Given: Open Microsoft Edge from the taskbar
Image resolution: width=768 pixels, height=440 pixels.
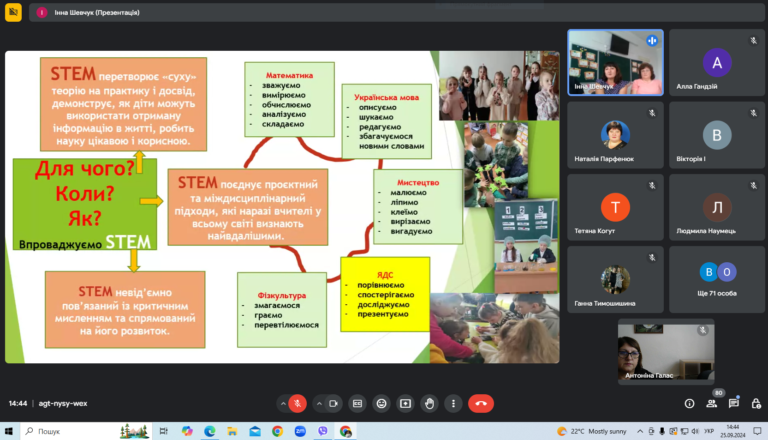Looking at the screenshot, I should pos(210,431).
